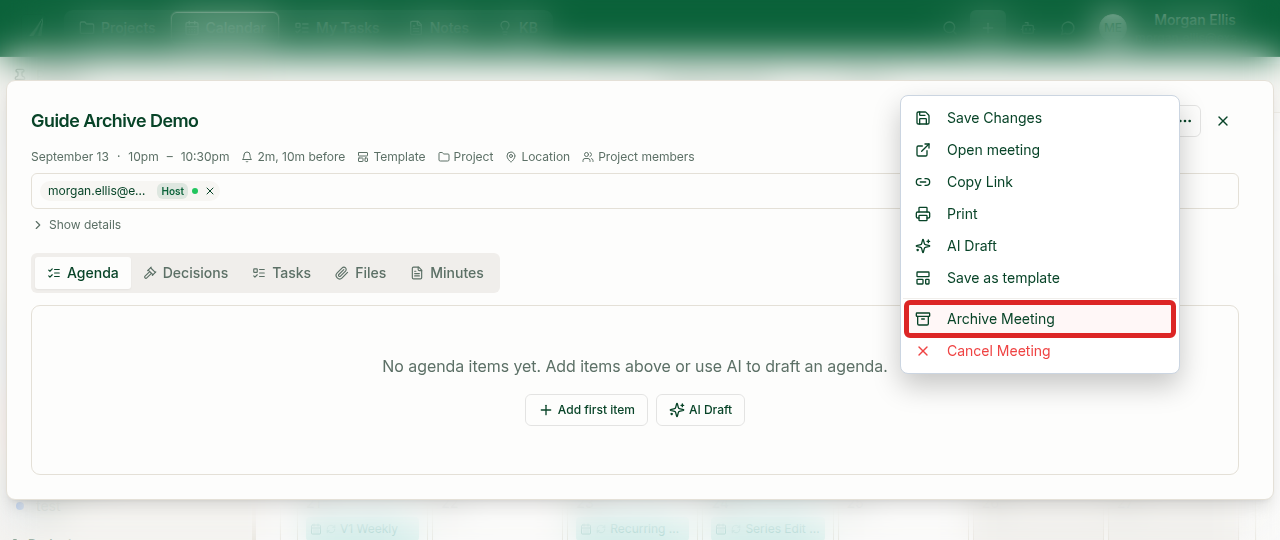
Task: Open the three-dots more options button
Action: 1187,121
